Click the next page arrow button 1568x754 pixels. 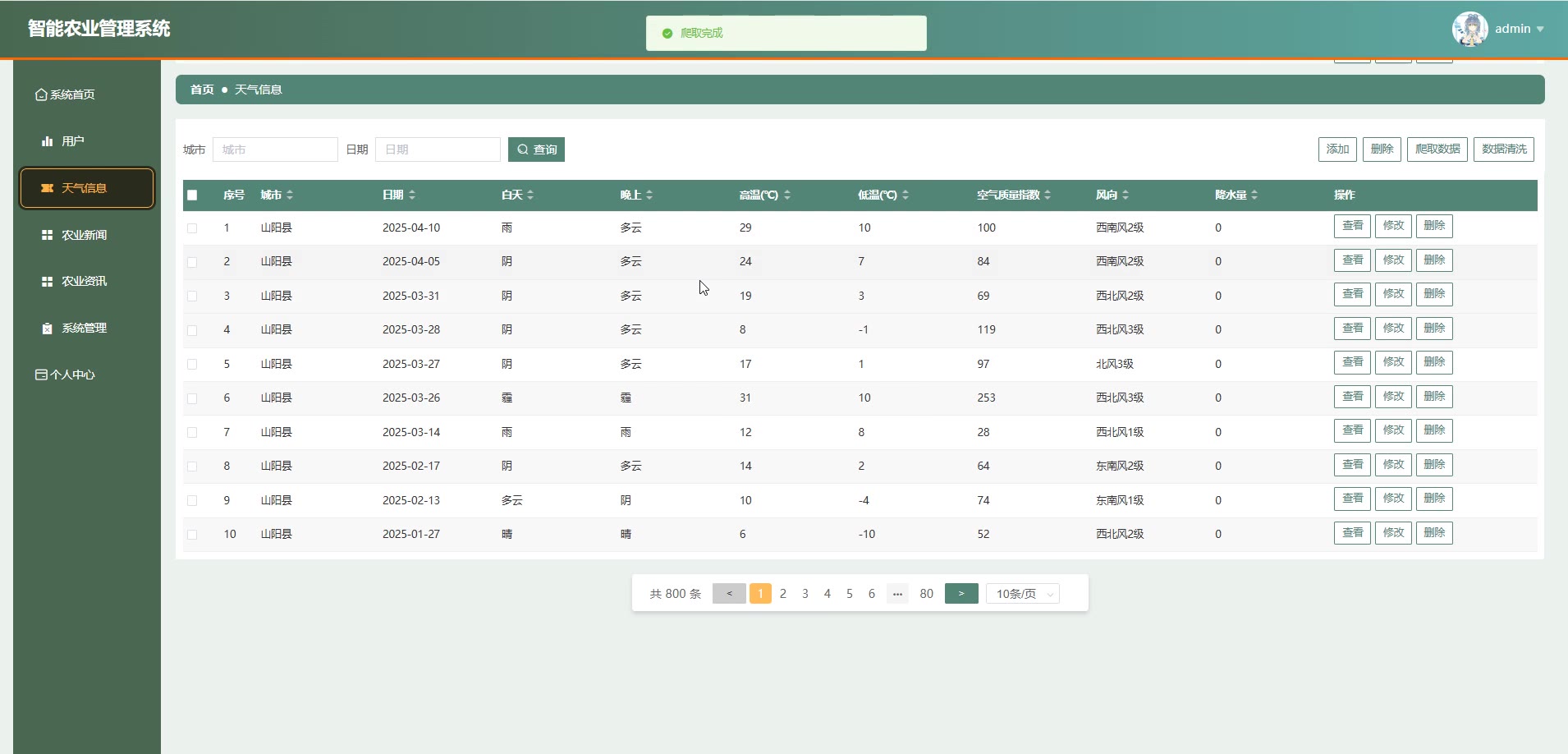[x=961, y=594]
